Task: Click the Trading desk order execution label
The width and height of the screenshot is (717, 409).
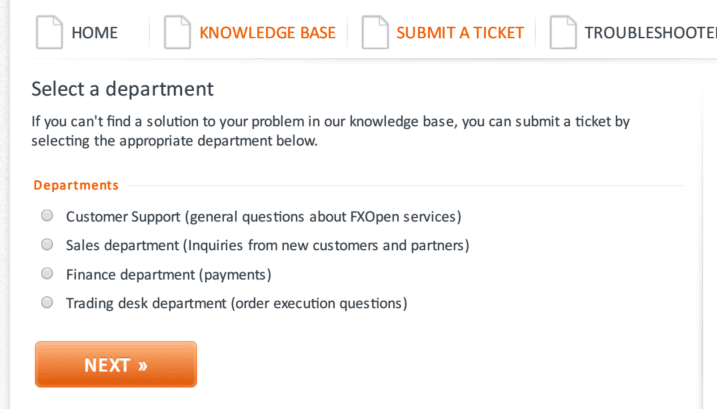Action: [236, 303]
